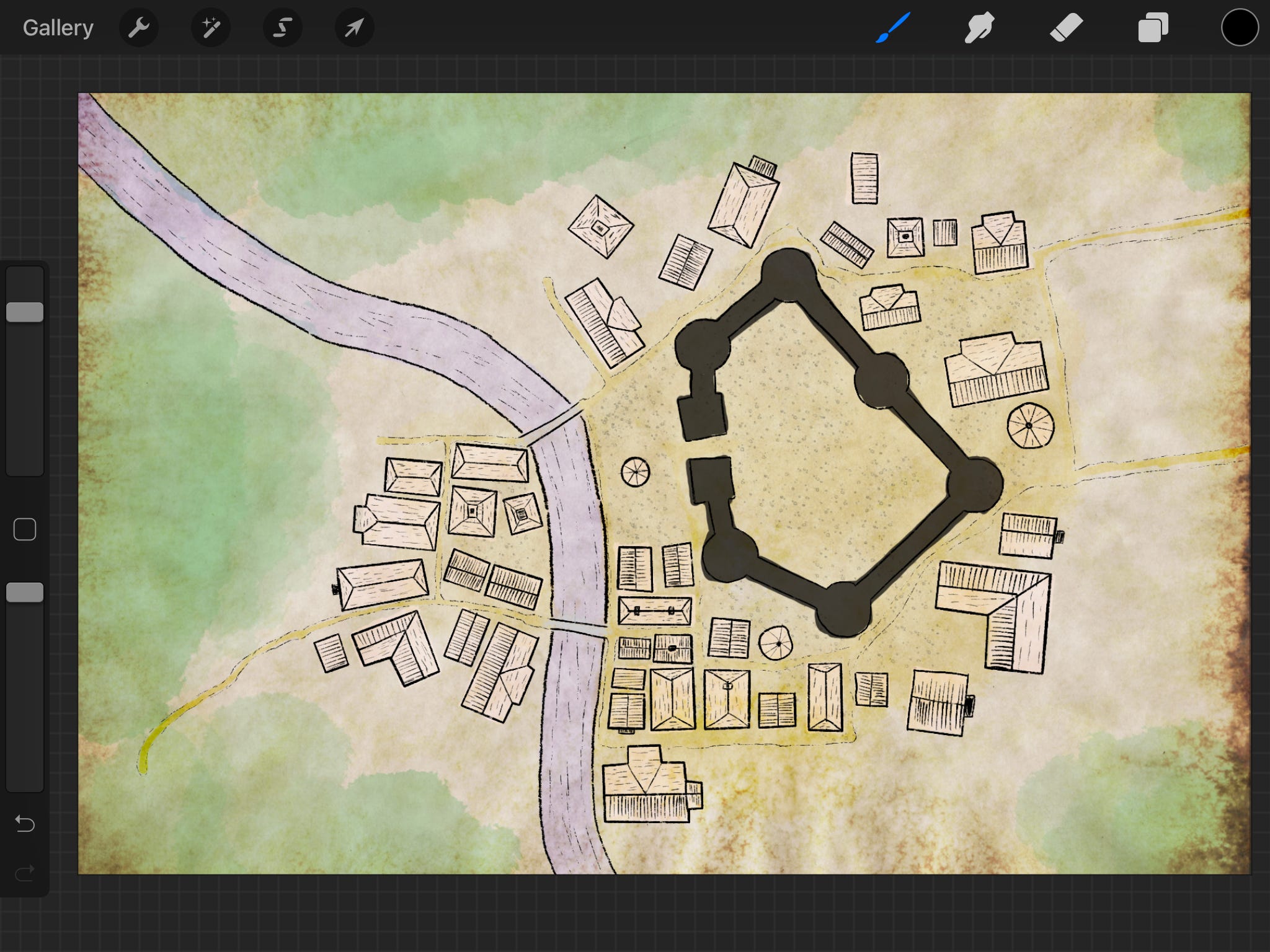Select the Smudge finger tool
The height and width of the screenshot is (952, 1270).
[979, 28]
